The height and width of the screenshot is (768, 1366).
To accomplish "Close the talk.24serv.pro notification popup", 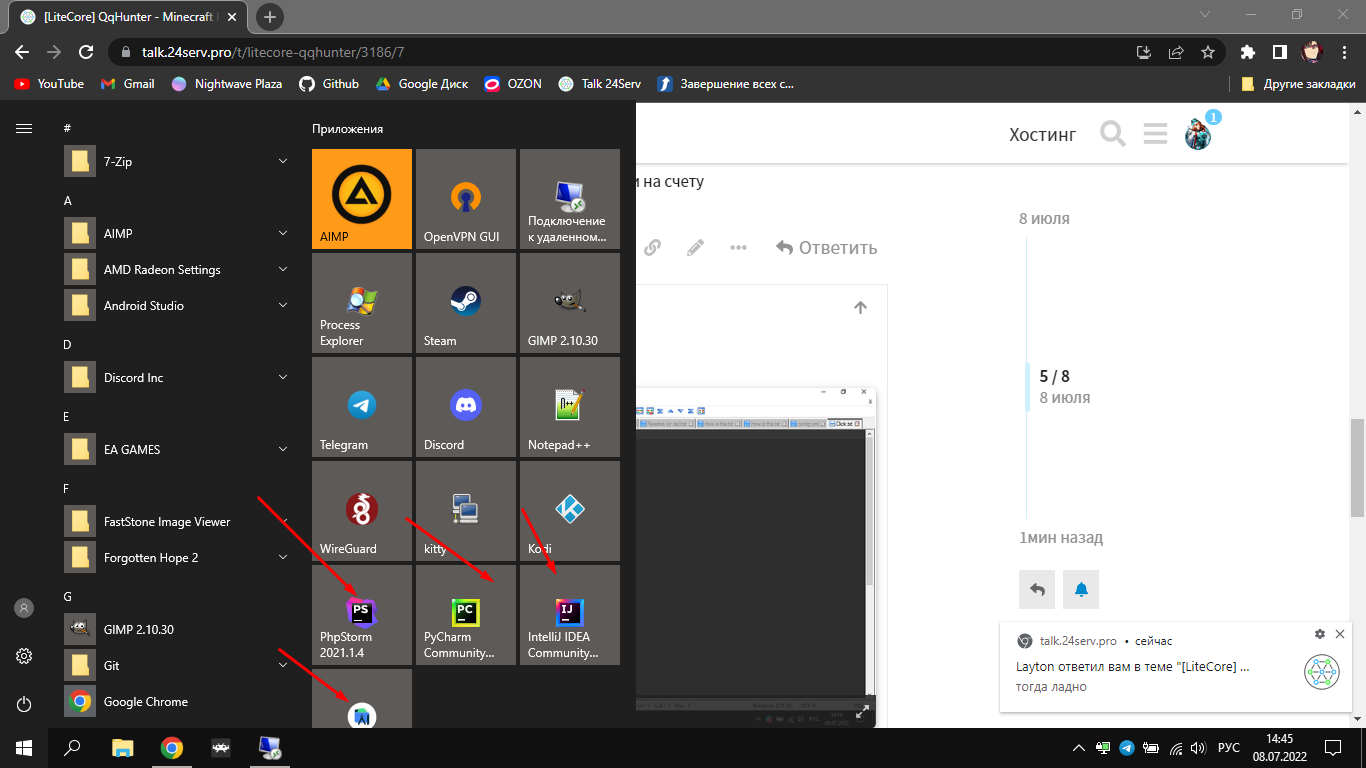I will (1340, 634).
